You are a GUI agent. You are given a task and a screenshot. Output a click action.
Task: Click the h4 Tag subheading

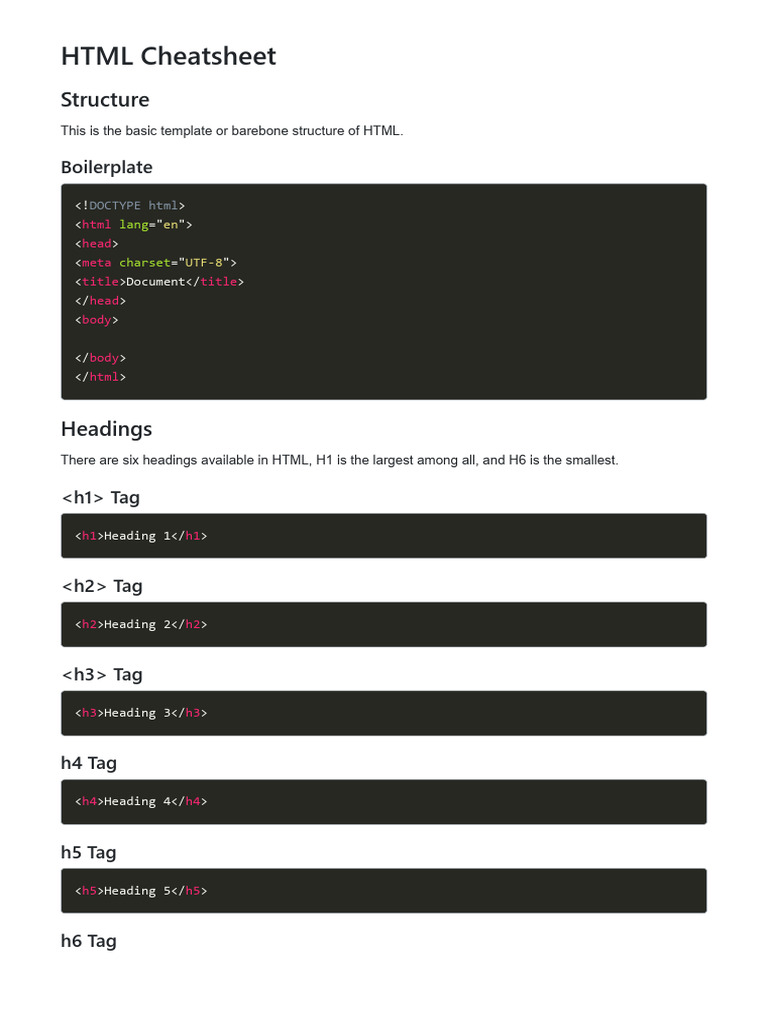click(89, 763)
